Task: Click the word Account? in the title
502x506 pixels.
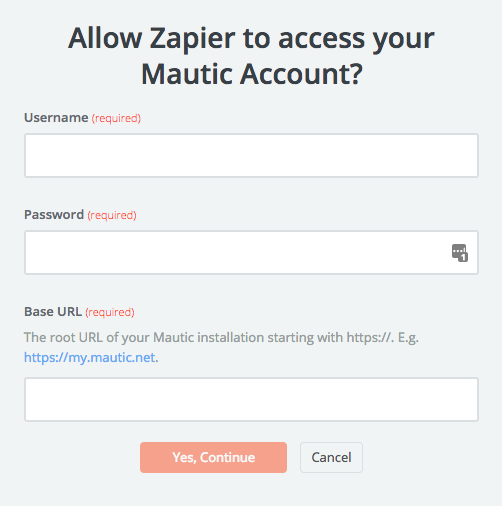Action: coord(301,74)
